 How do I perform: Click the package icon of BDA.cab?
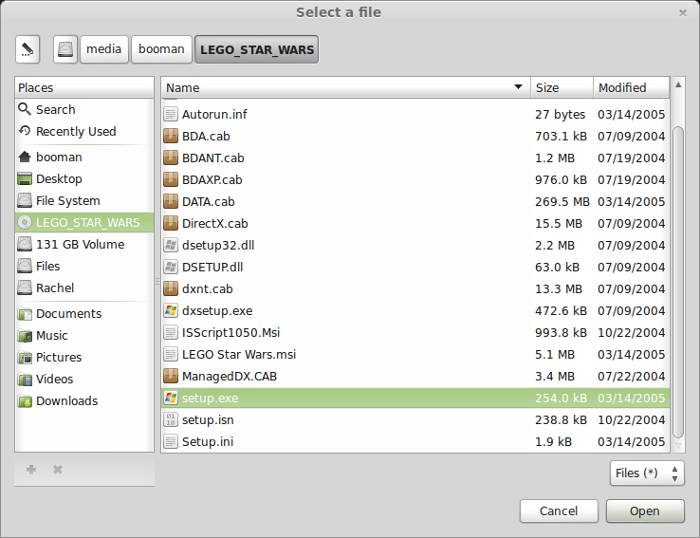click(x=171, y=136)
